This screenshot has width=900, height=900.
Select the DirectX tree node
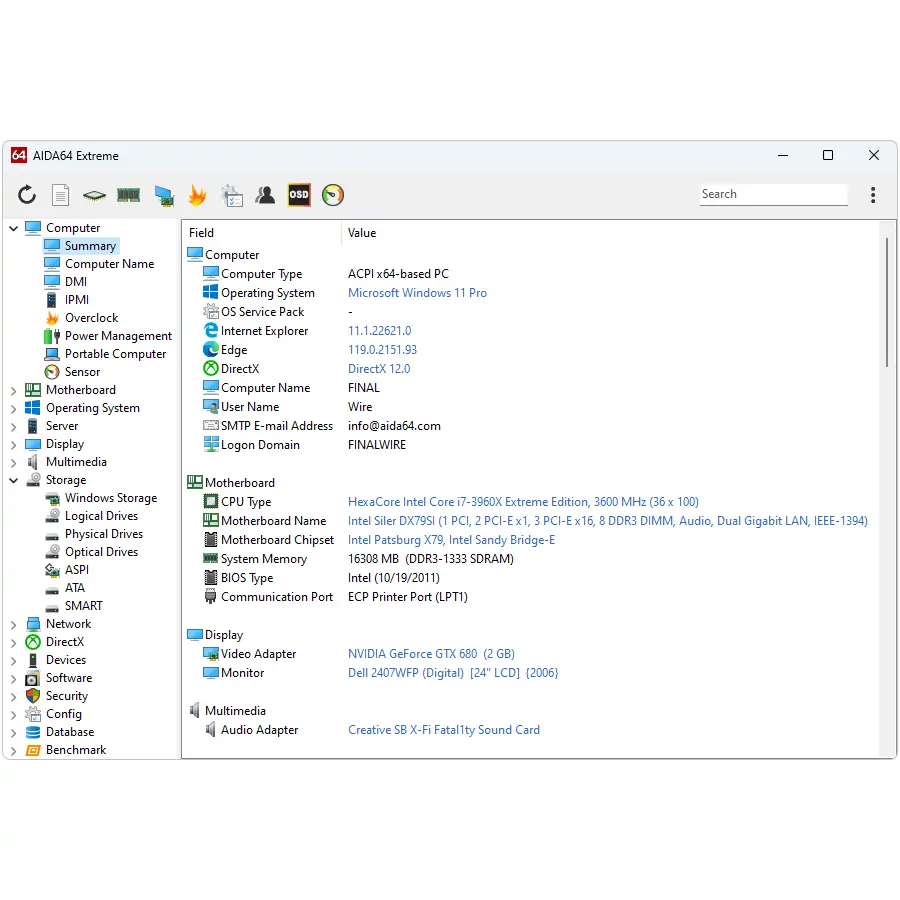tap(55, 642)
